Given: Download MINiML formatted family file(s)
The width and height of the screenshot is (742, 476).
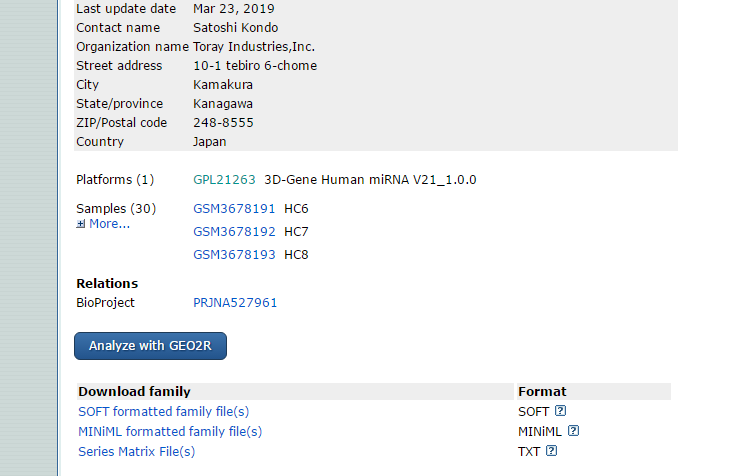Looking at the screenshot, I should pyautogui.click(x=170, y=432).
